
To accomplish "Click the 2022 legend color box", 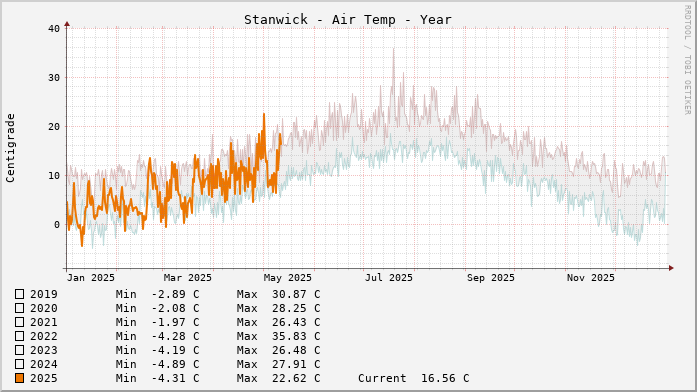I will (x=20, y=336).
